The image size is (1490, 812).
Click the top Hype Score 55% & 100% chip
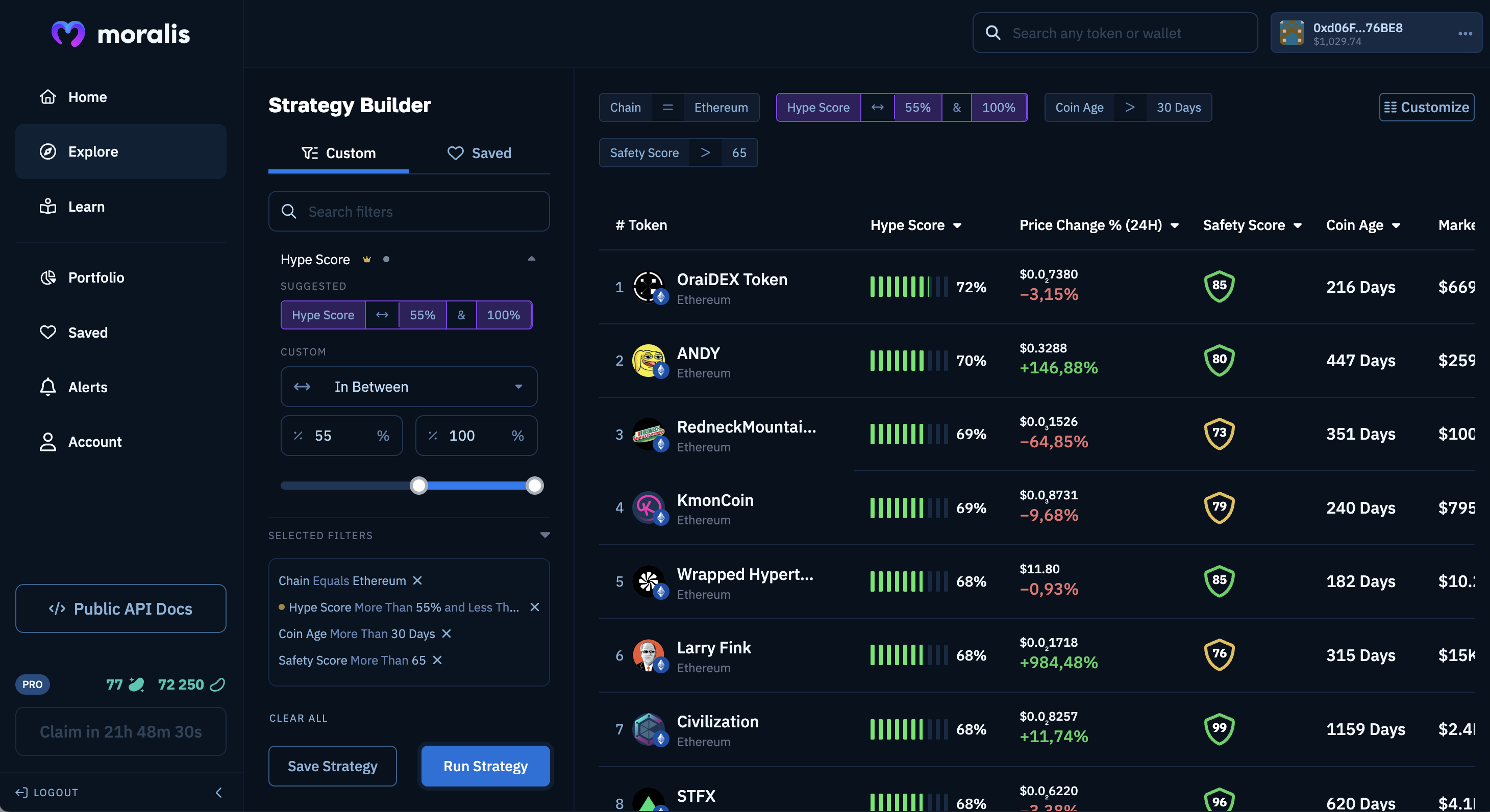coord(902,108)
